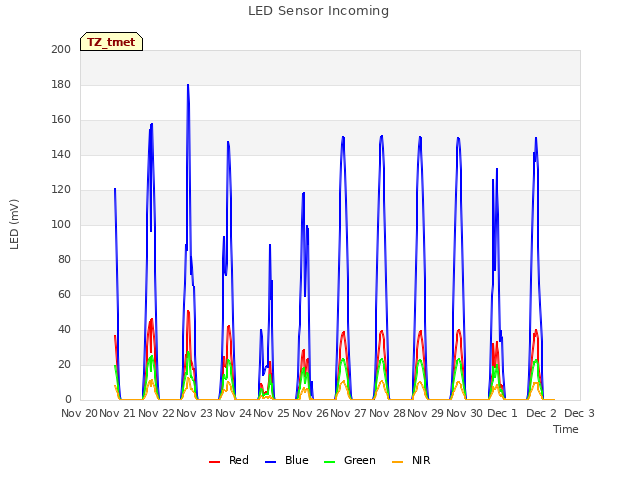
Task: Click the 160 y-axis tick label
Action: click(61, 120)
